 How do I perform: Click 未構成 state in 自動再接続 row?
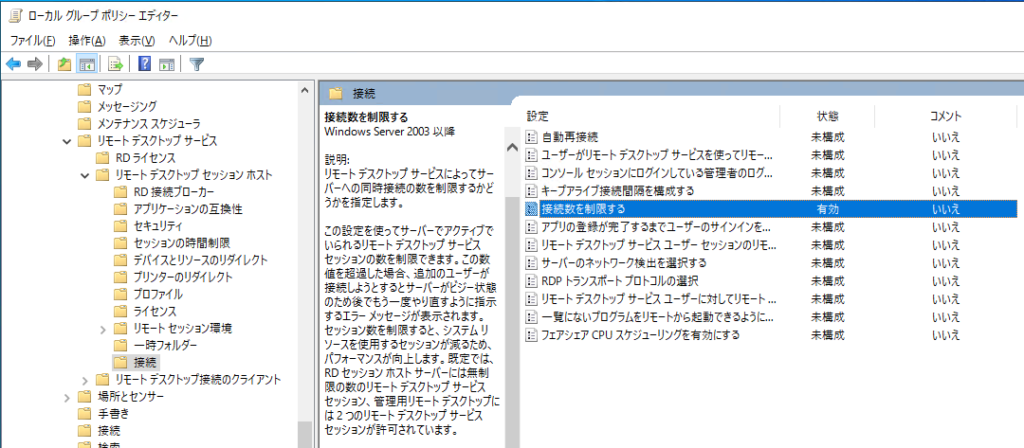coord(827,137)
